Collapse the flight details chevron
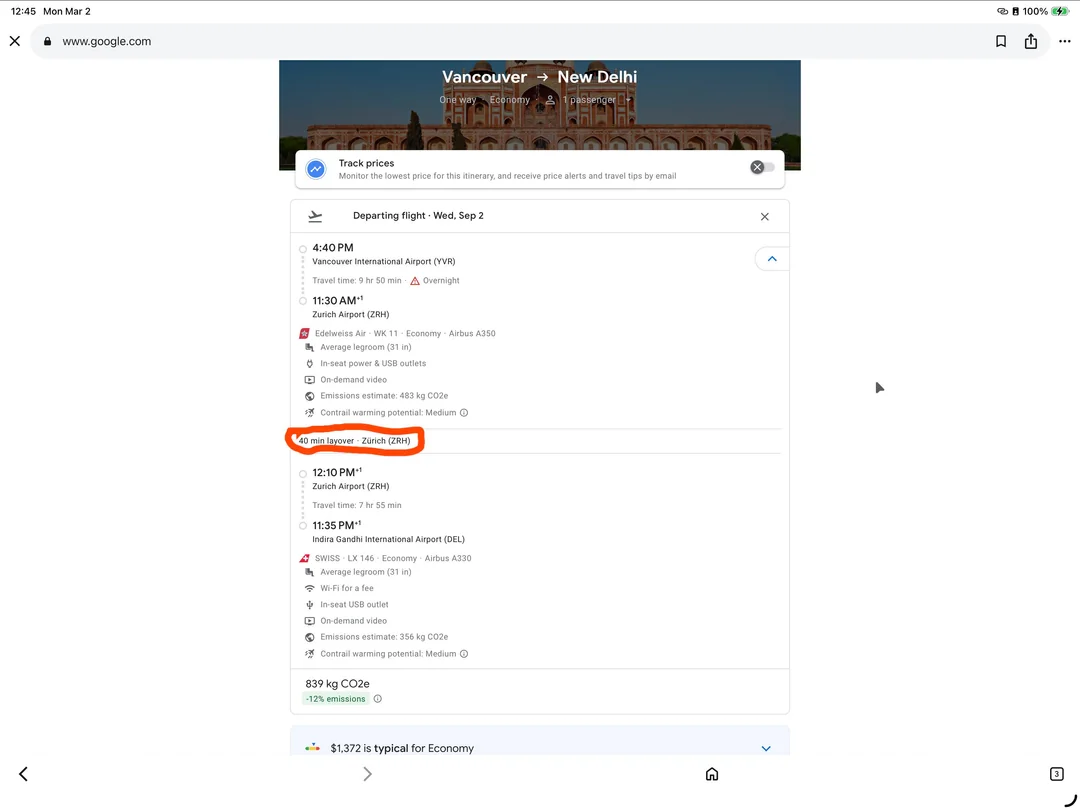 (x=771, y=259)
